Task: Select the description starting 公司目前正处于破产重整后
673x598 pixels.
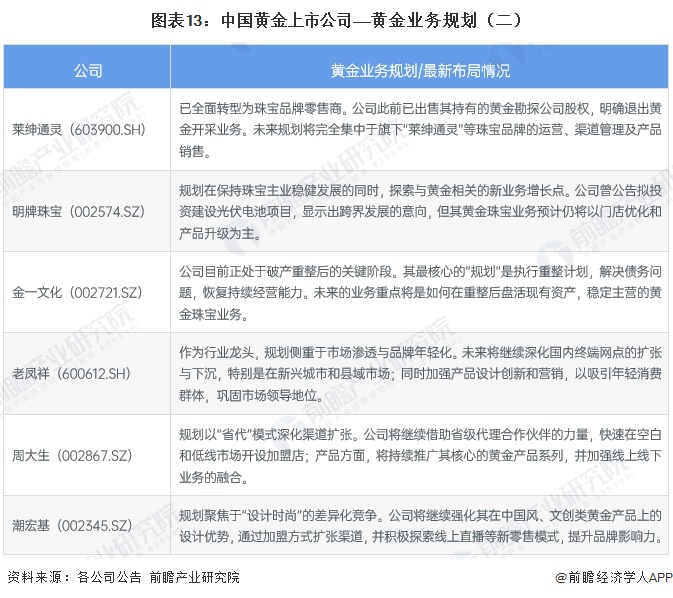Action: [x=420, y=293]
